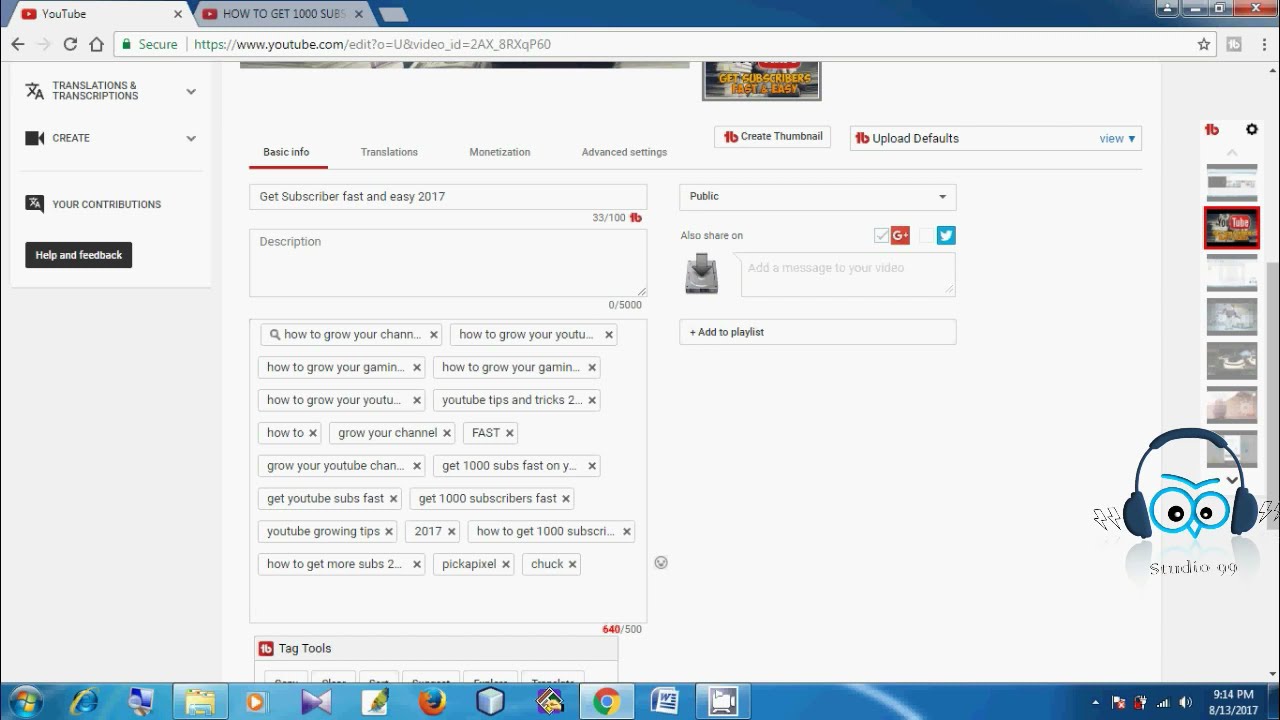Remove the 'pickapixel' tag

(506, 564)
